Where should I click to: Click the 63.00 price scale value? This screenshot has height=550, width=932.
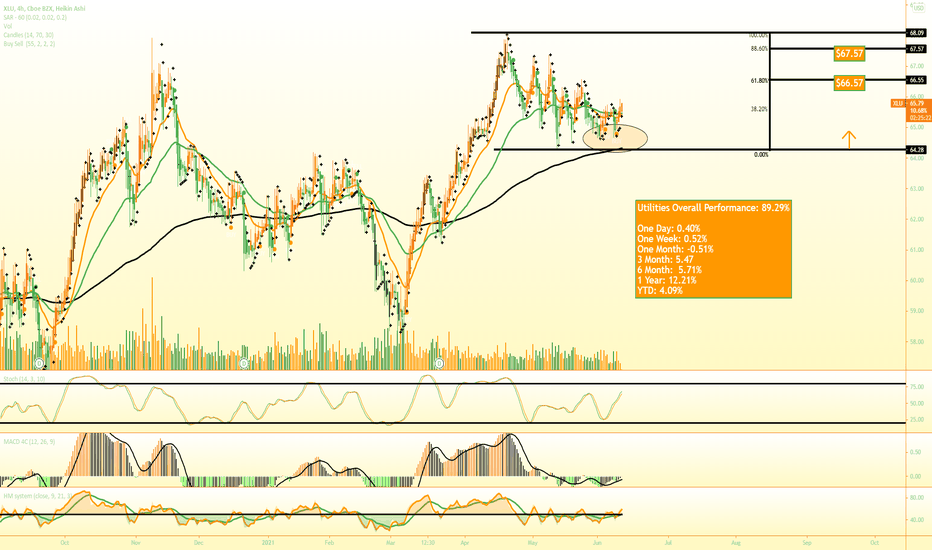tap(916, 188)
